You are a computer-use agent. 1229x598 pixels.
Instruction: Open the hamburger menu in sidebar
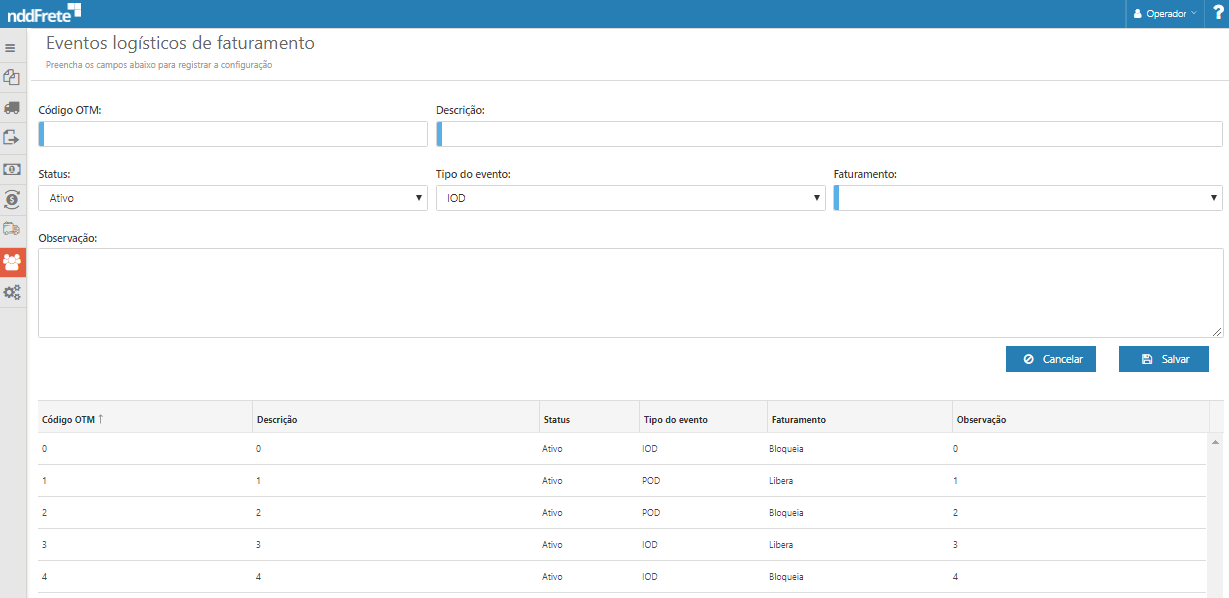pyautogui.click(x=11, y=47)
